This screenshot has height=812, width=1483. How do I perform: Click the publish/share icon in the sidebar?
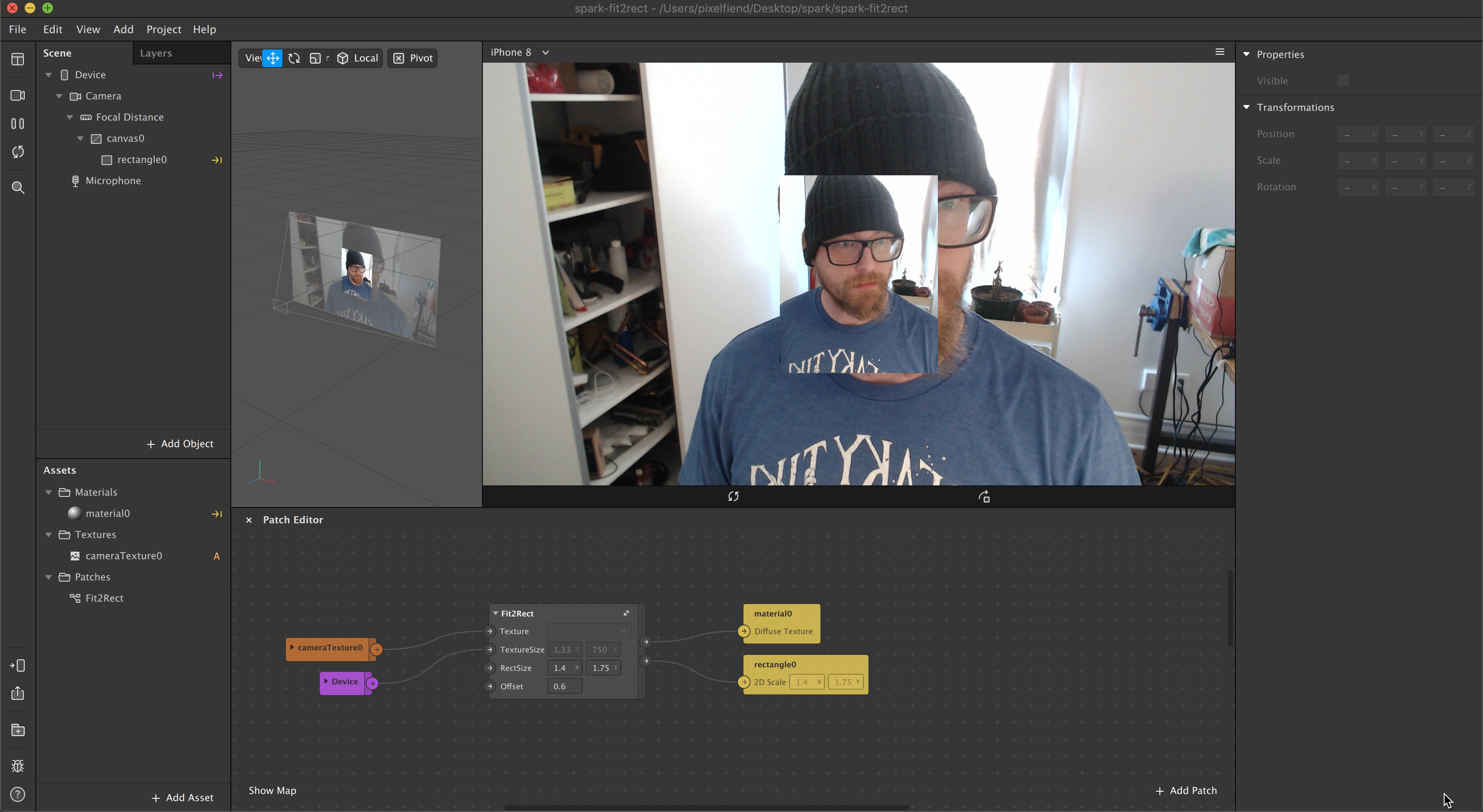(x=18, y=693)
